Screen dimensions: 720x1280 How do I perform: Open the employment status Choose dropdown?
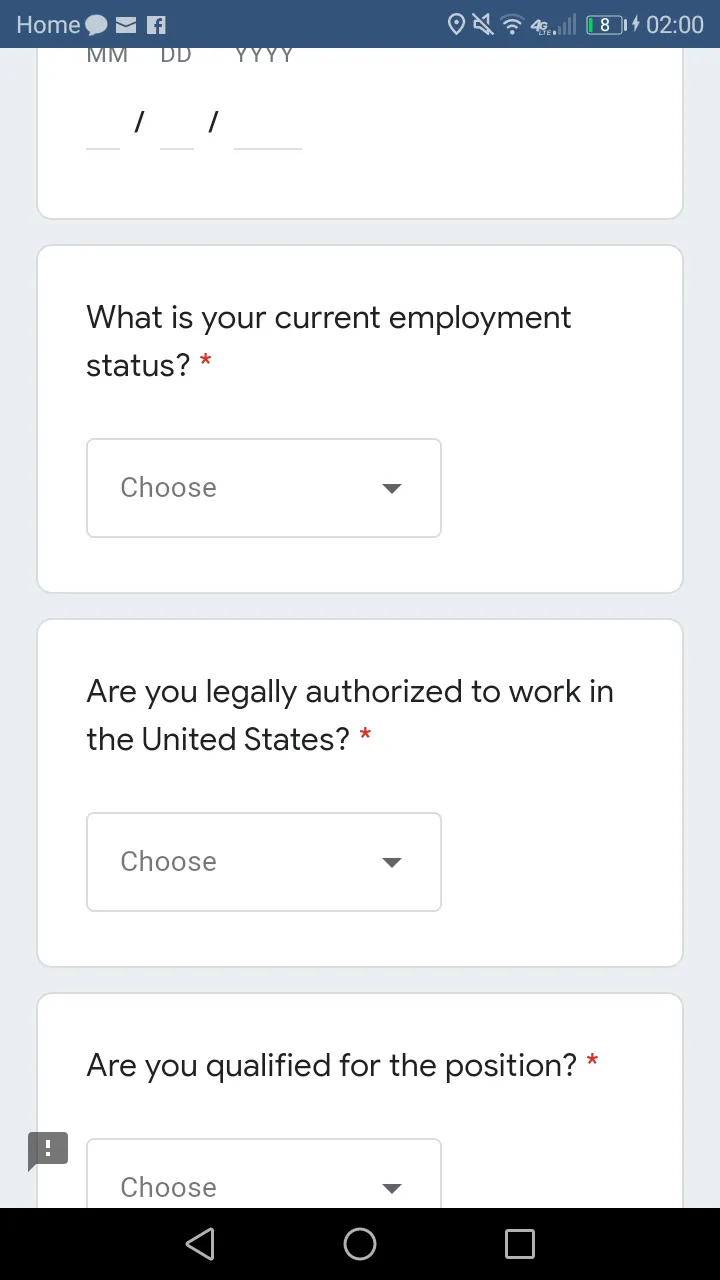click(x=264, y=488)
